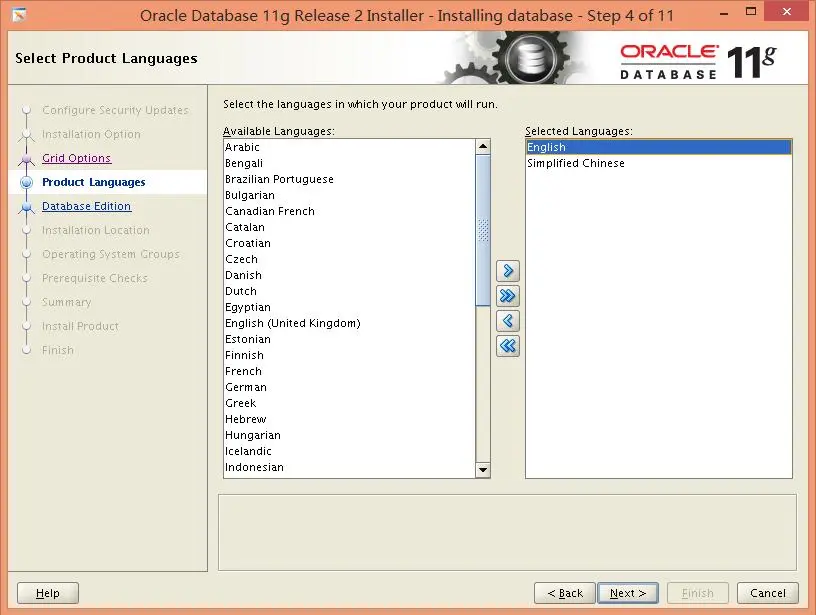Screen dimensions: 816x615
Task: Click the scroll up arrow of Available Languages
Action: point(483,147)
